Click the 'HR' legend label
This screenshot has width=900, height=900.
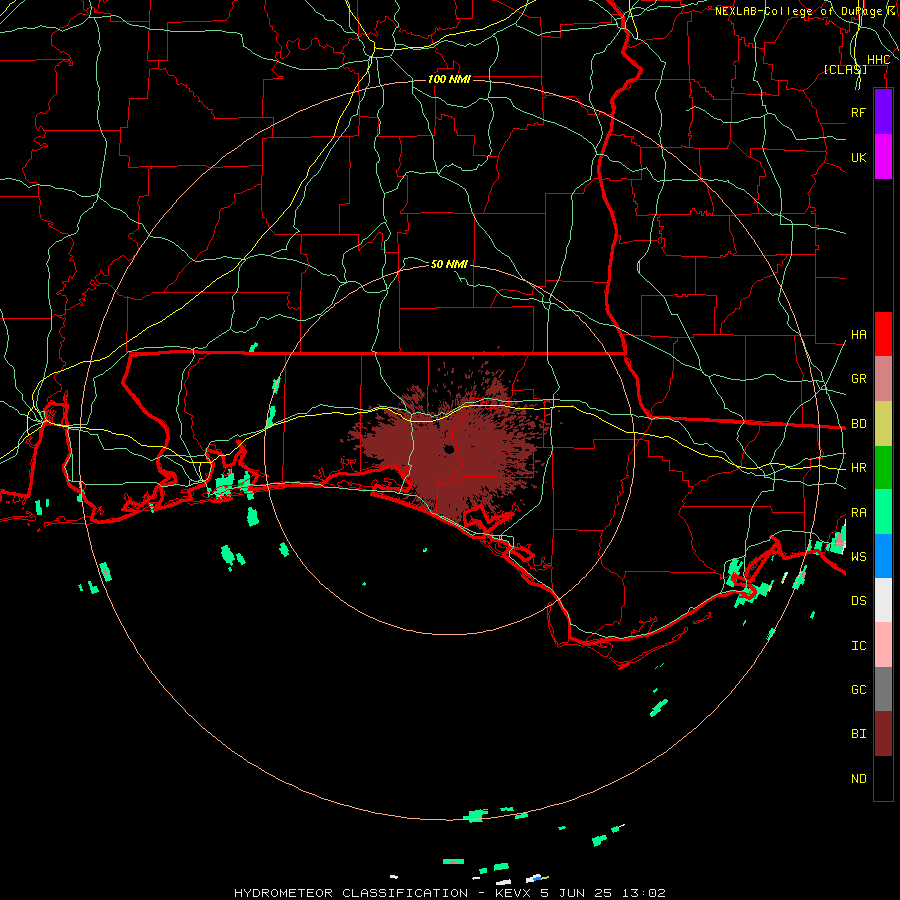[x=858, y=468]
